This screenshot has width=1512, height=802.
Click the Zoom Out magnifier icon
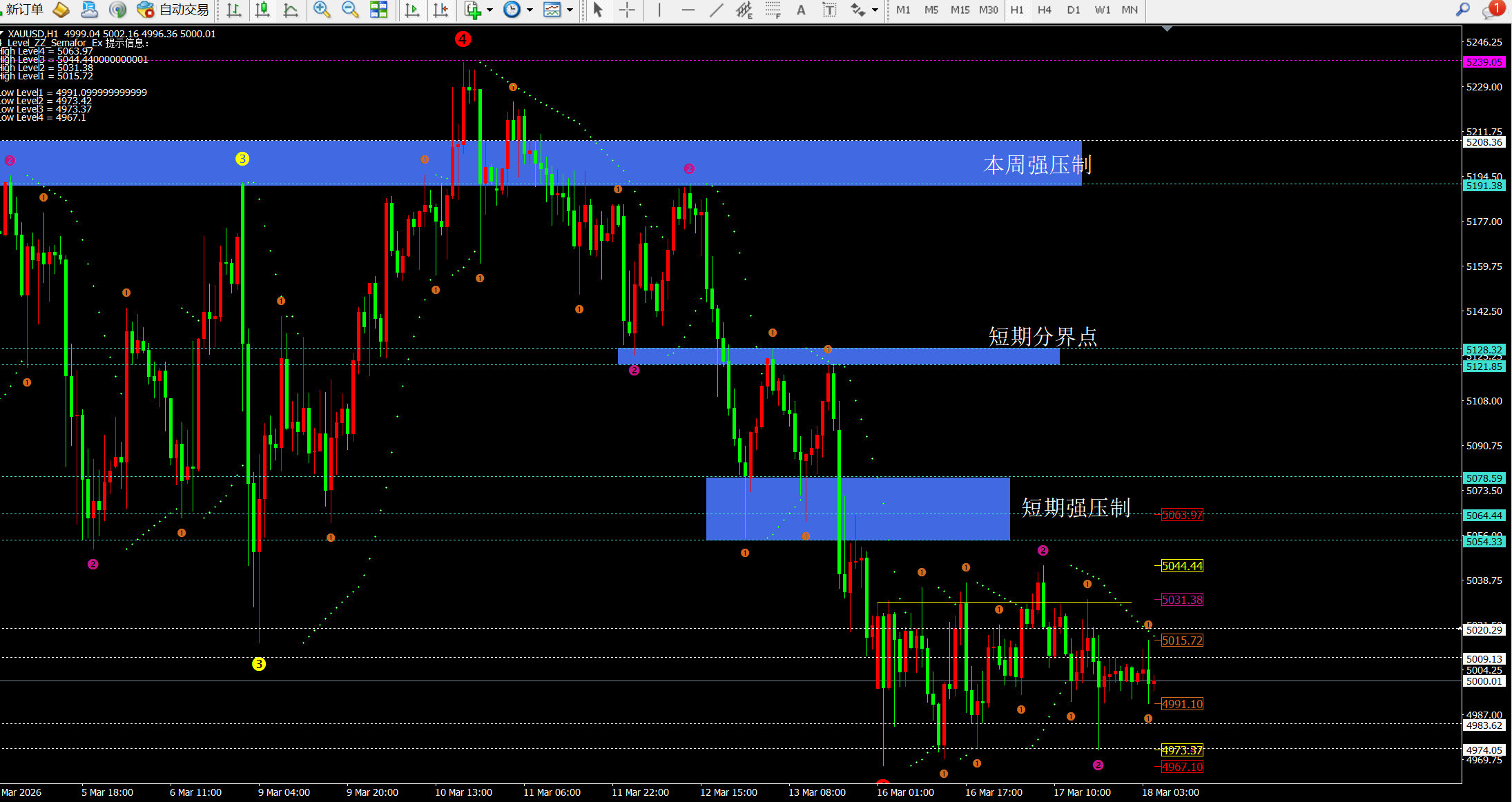(x=350, y=10)
